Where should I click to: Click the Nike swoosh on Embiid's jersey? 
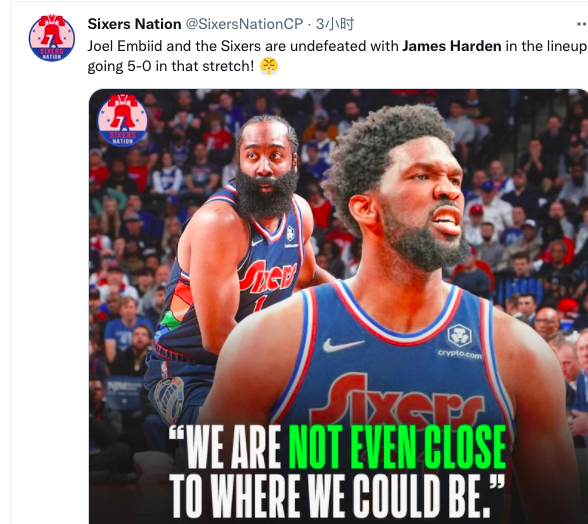342,345
